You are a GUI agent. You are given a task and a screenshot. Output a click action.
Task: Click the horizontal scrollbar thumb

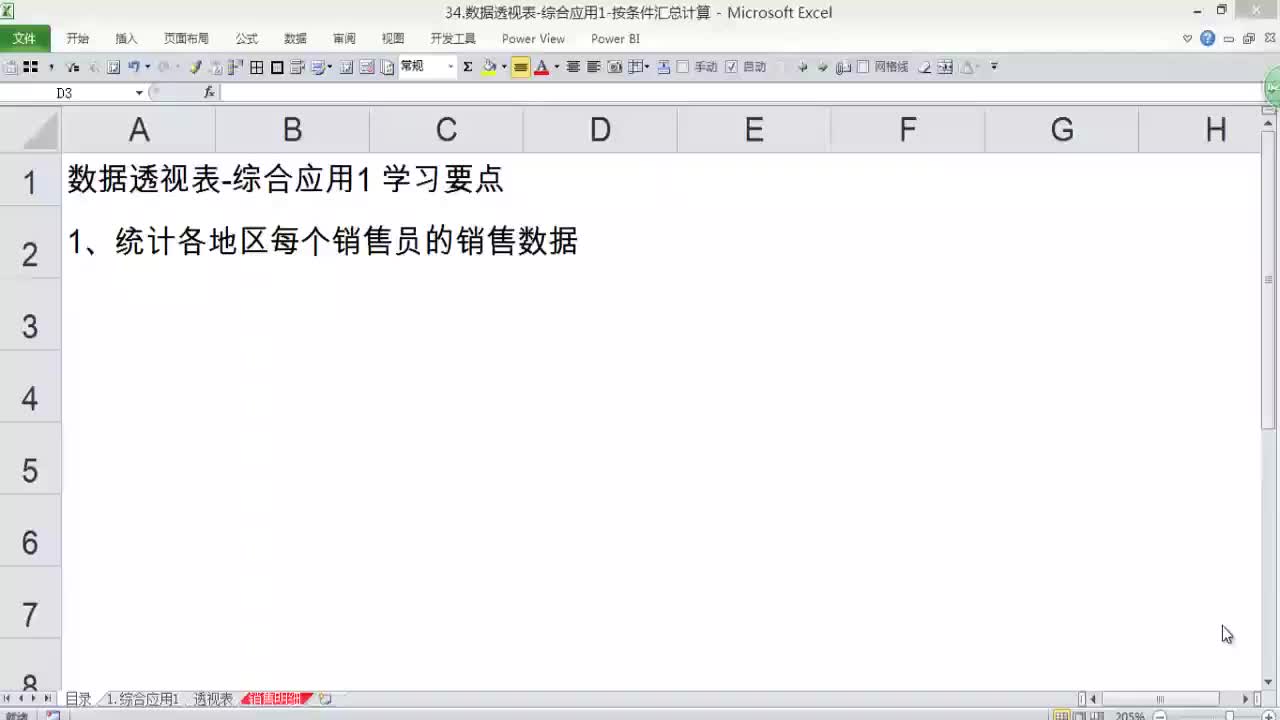[x=1161, y=699]
